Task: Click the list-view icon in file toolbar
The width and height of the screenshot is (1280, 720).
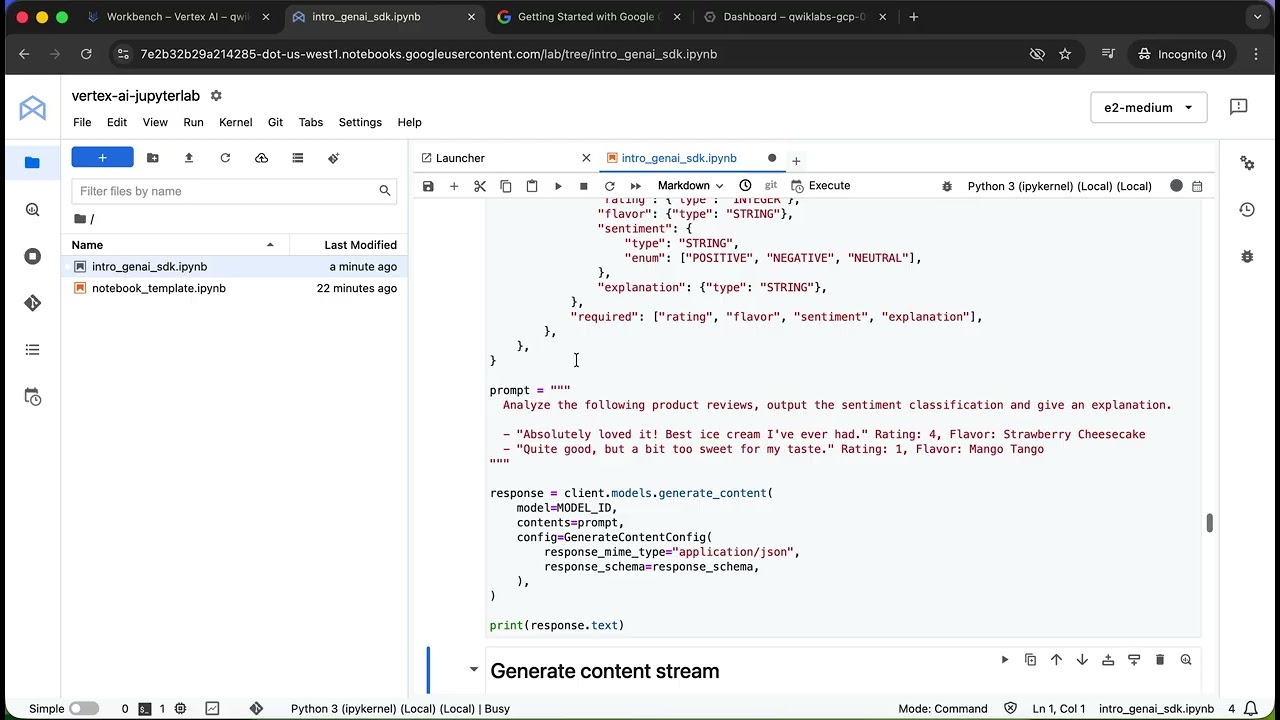Action: coord(297,158)
